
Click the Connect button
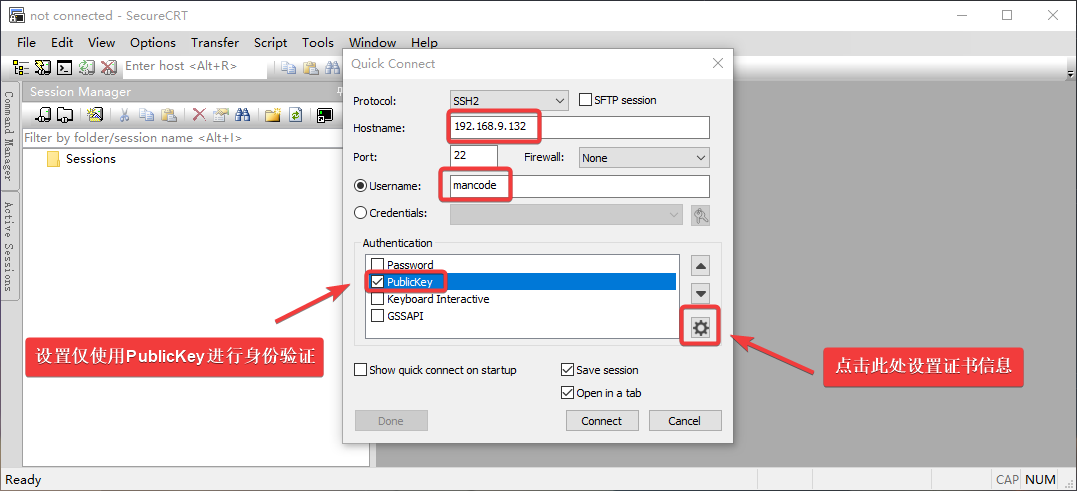pyautogui.click(x=601, y=421)
